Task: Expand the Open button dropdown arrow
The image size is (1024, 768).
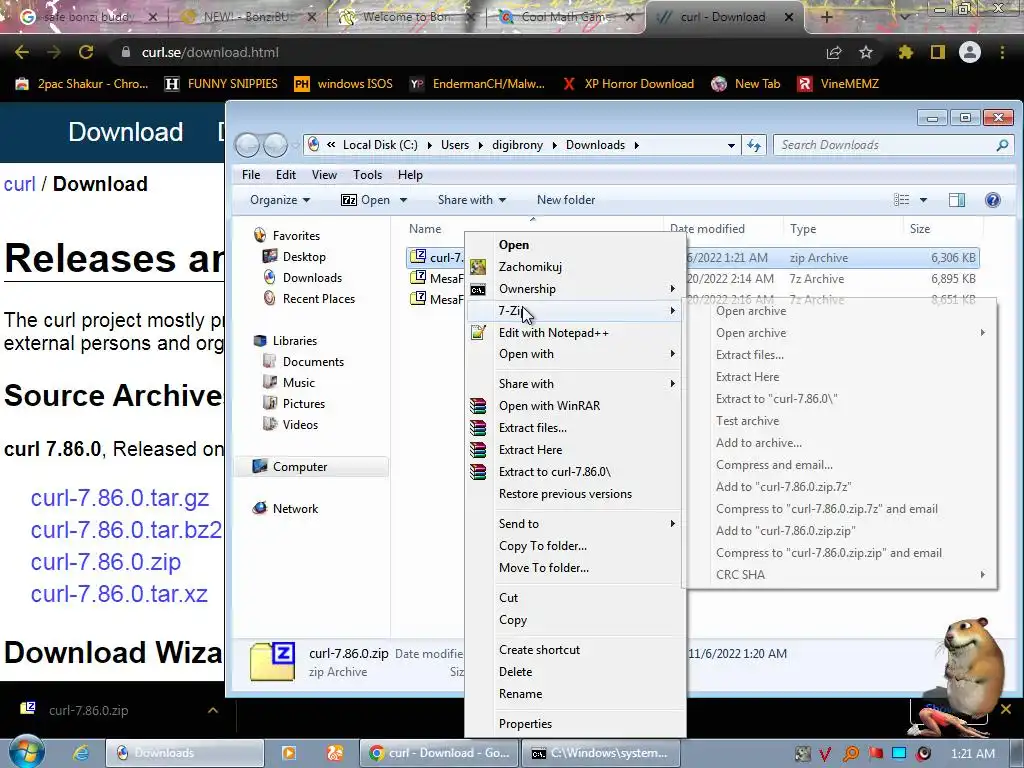Action: click(x=403, y=200)
